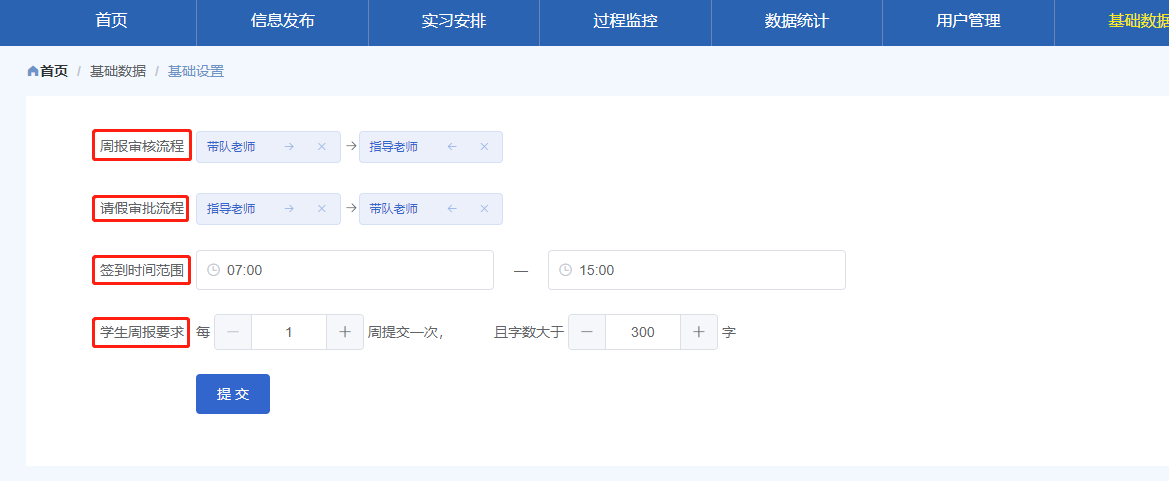Click the 学生周报要求 label
The height and width of the screenshot is (481, 1169).
tap(142, 332)
